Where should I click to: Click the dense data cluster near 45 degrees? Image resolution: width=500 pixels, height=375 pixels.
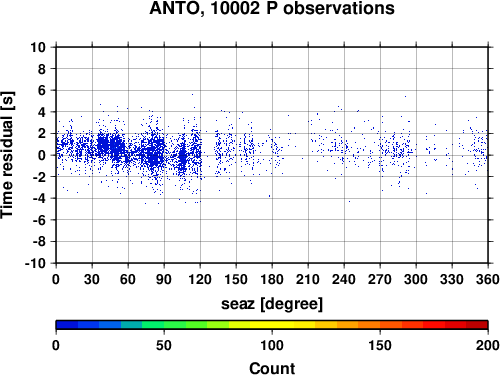coord(110,146)
